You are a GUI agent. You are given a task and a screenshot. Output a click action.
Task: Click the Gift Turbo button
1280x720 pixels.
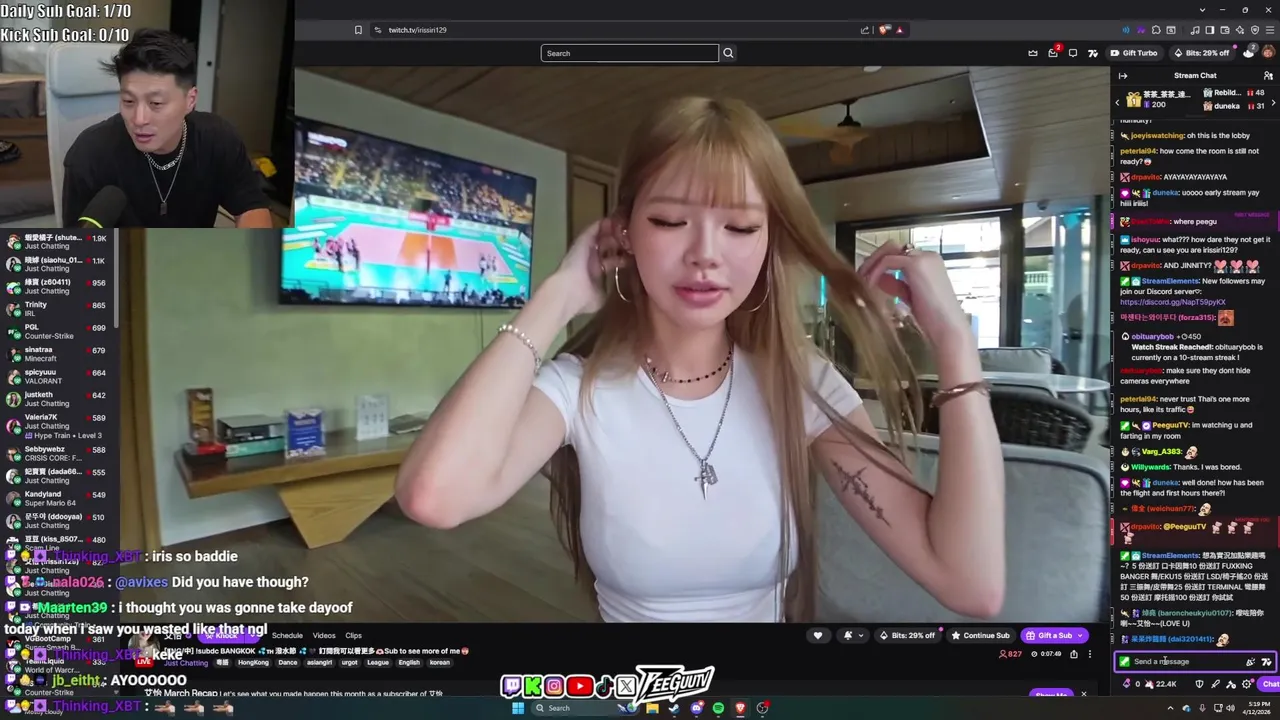pyautogui.click(x=1134, y=53)
